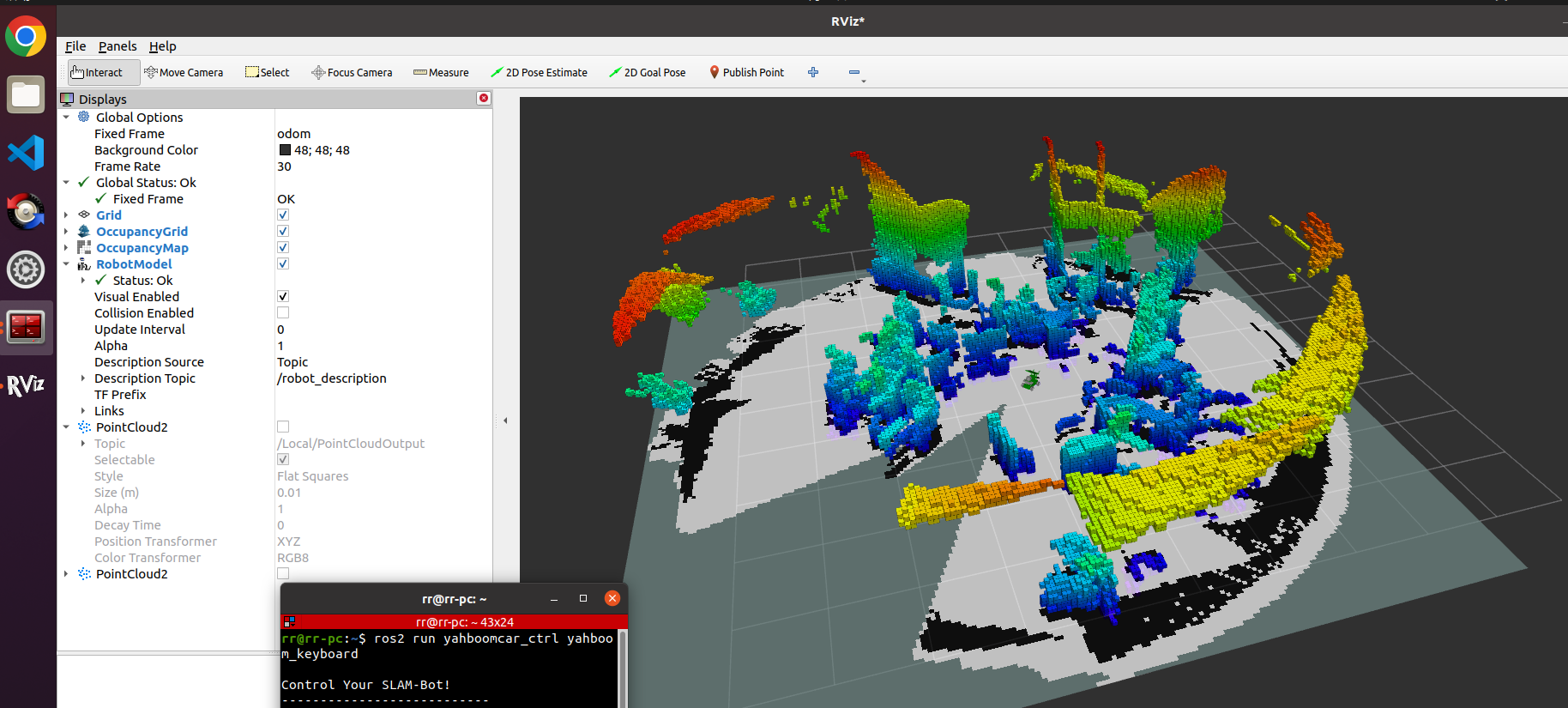Click the 2D Pose Estimate tool
Screen dimensions: 1568x708
tap(539, 73)
